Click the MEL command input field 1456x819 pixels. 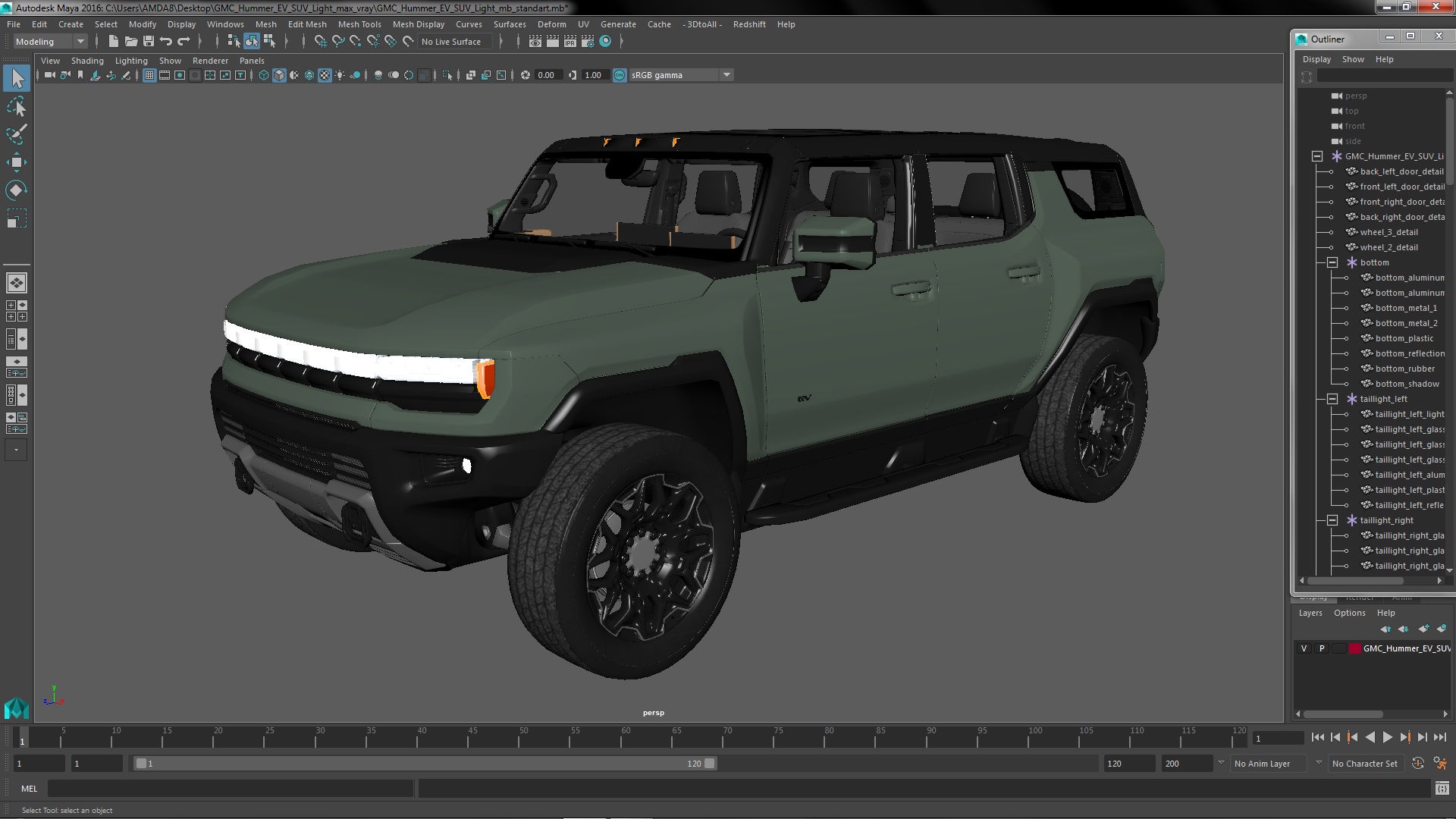(x=231, y=789)
